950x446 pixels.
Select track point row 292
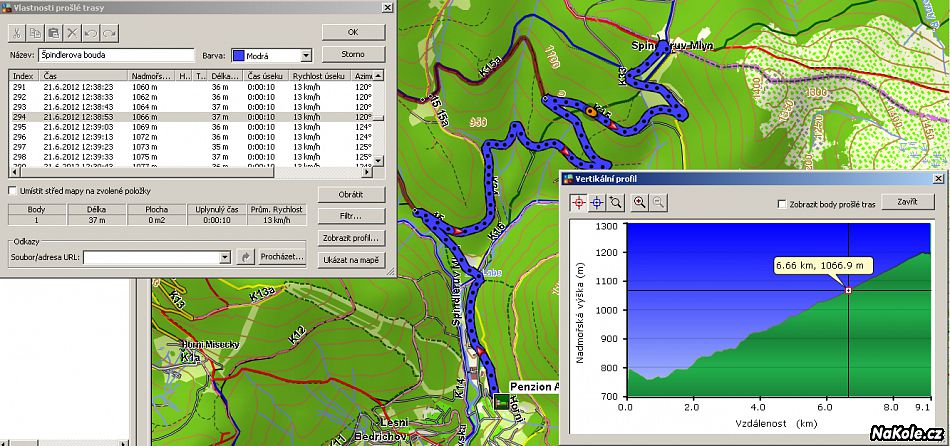(x=191, y=97)
